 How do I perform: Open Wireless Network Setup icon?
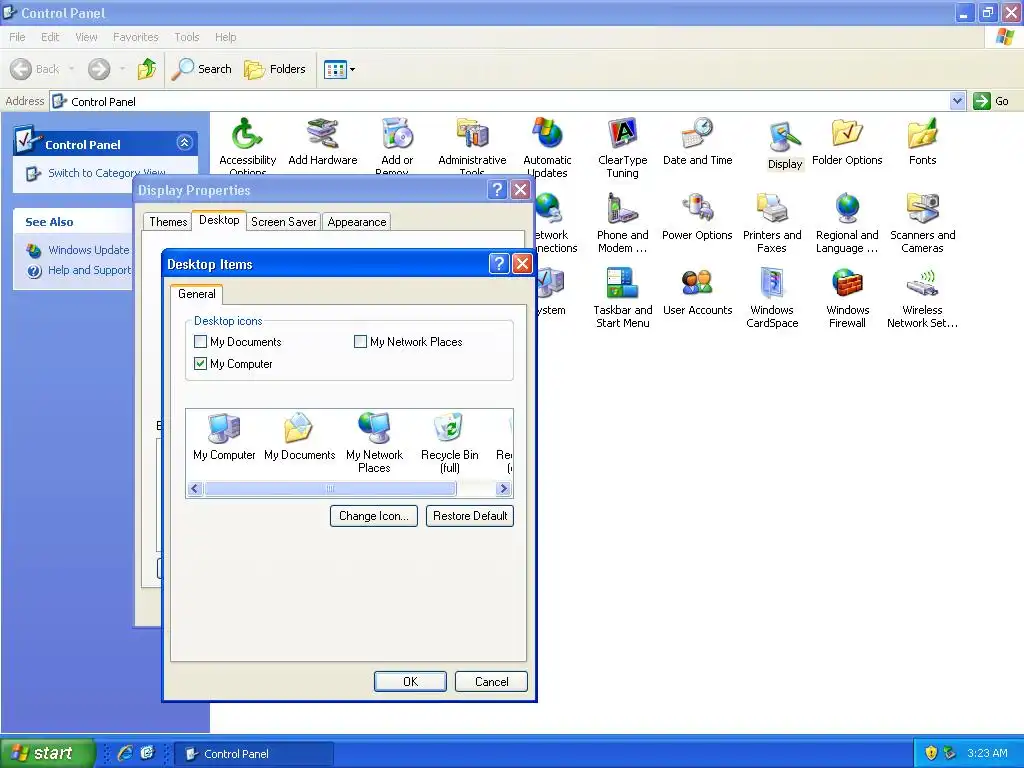[x=922, y=298]
